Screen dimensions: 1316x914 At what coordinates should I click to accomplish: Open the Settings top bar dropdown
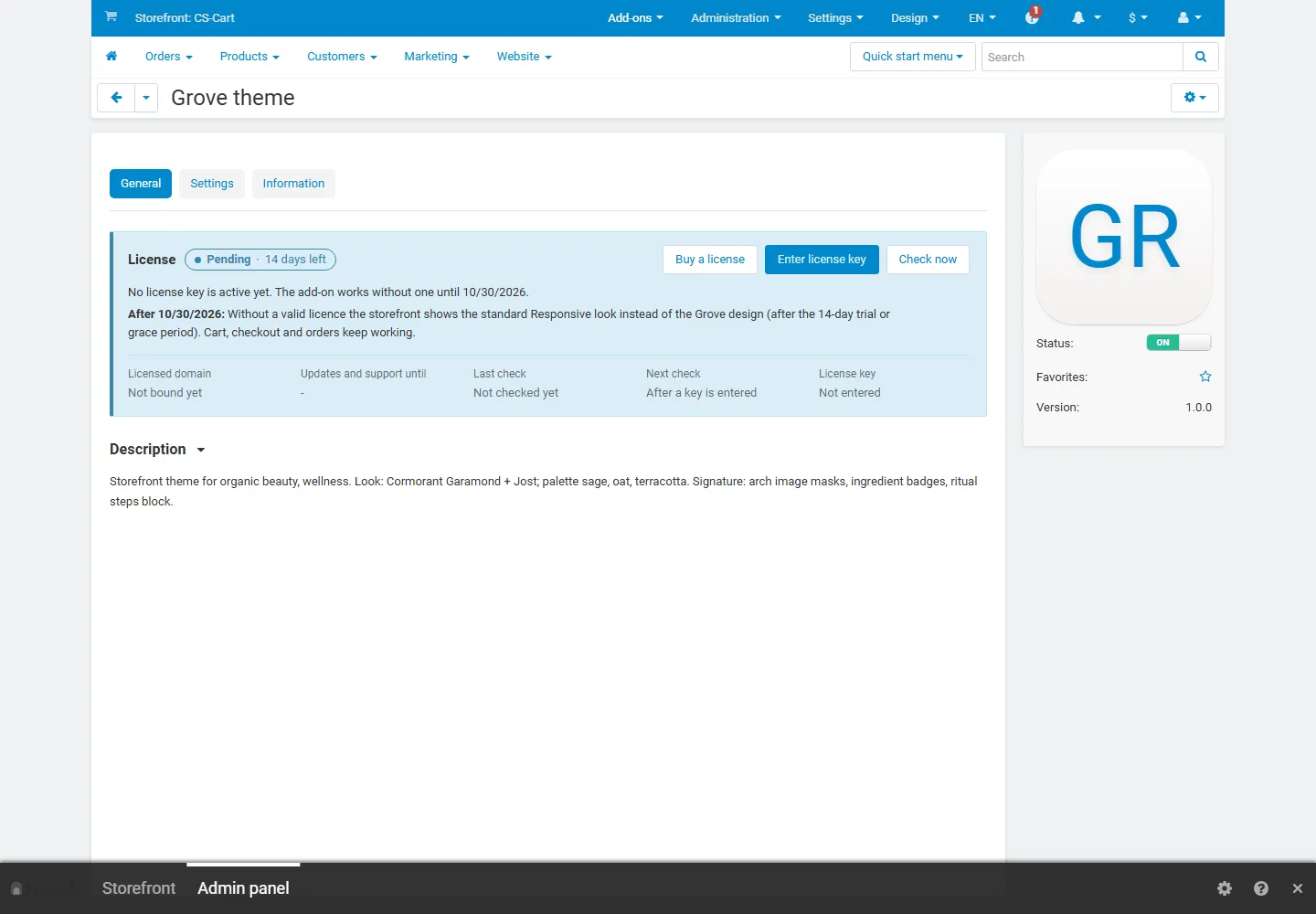point(835,17)
